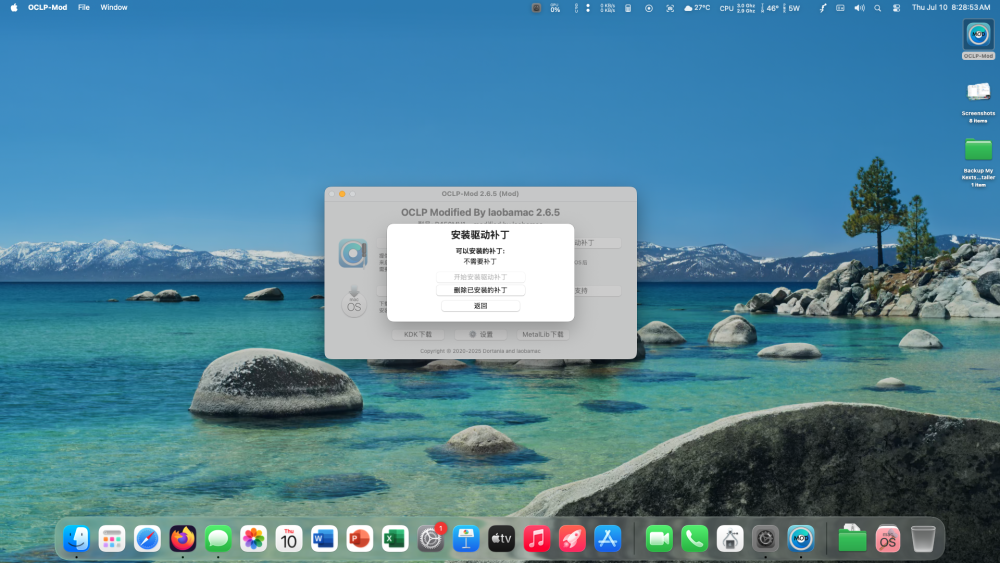Launch Microsoft Word from the Dock
The width and height of the screenshot is (1000, 563).
click(324, 539)
